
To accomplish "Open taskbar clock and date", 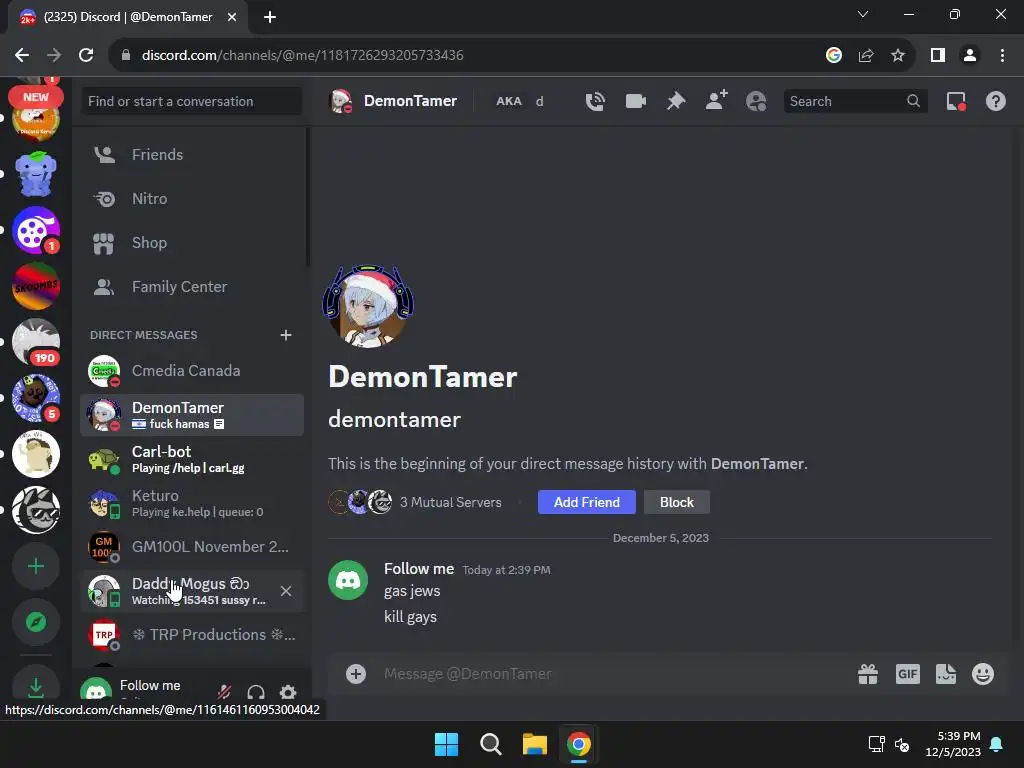I will coord(953,744).
